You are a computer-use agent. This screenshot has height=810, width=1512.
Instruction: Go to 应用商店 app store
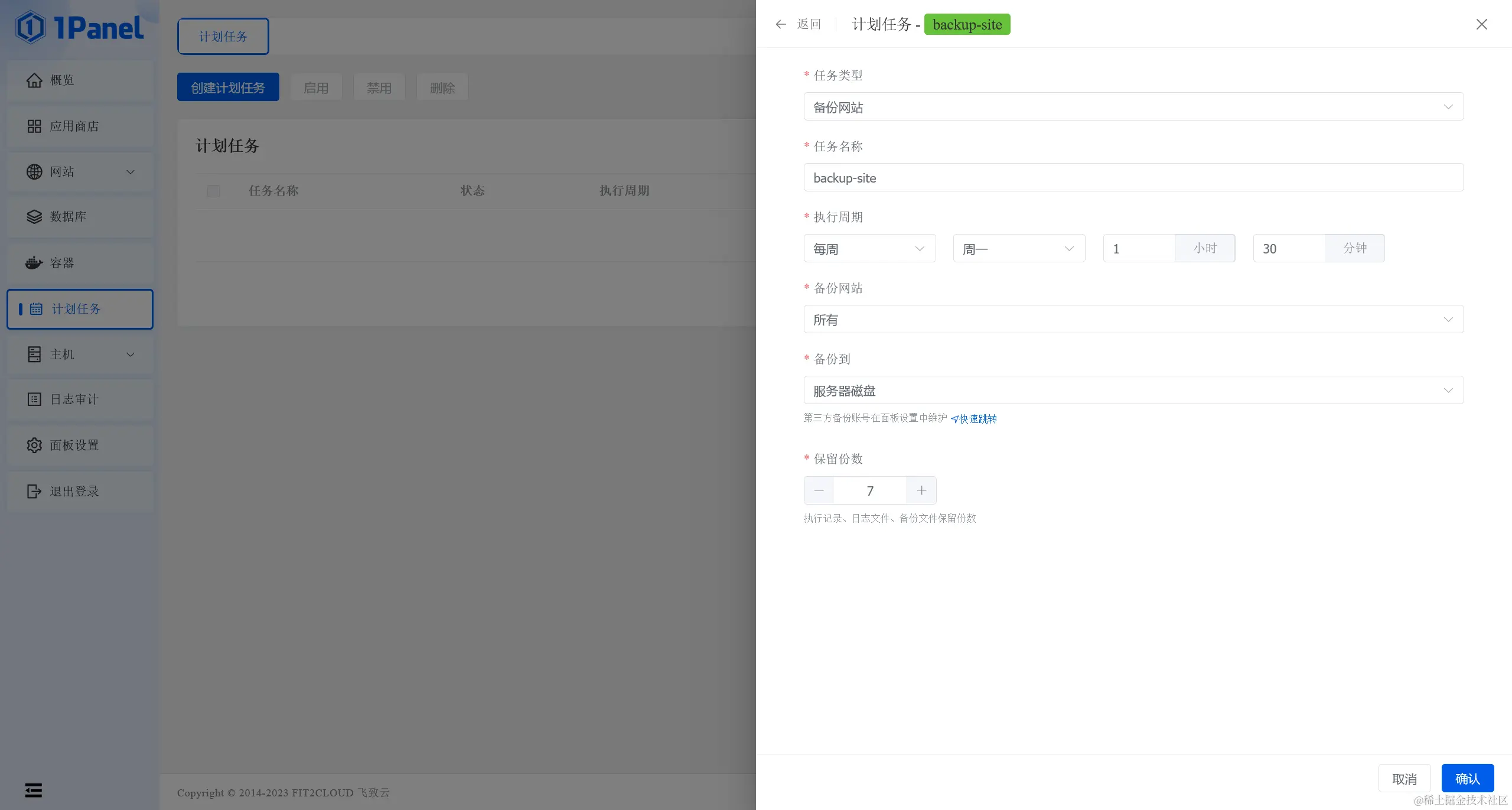coord(74,126)
